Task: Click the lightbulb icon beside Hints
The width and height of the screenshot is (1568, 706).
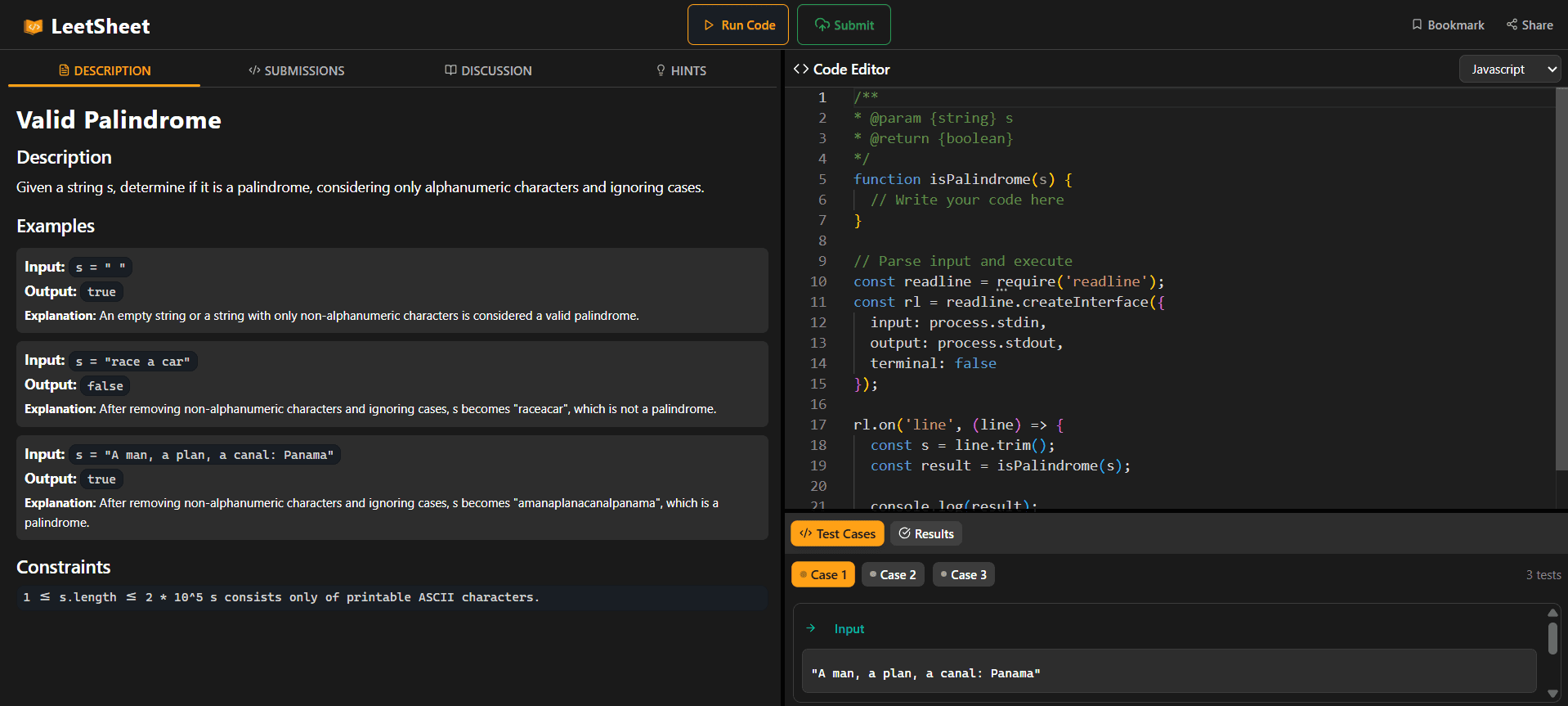Action: point(661,70)
